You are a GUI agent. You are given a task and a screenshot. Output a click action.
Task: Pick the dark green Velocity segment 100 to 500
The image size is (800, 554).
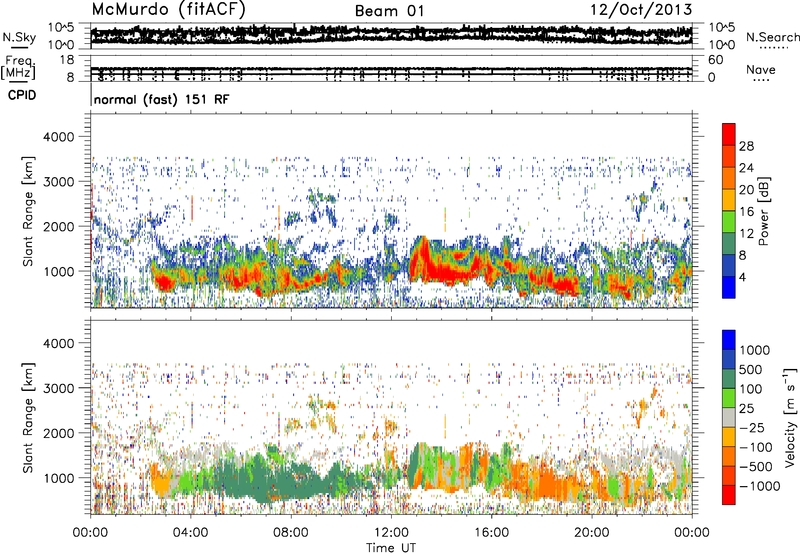[729, 379]
